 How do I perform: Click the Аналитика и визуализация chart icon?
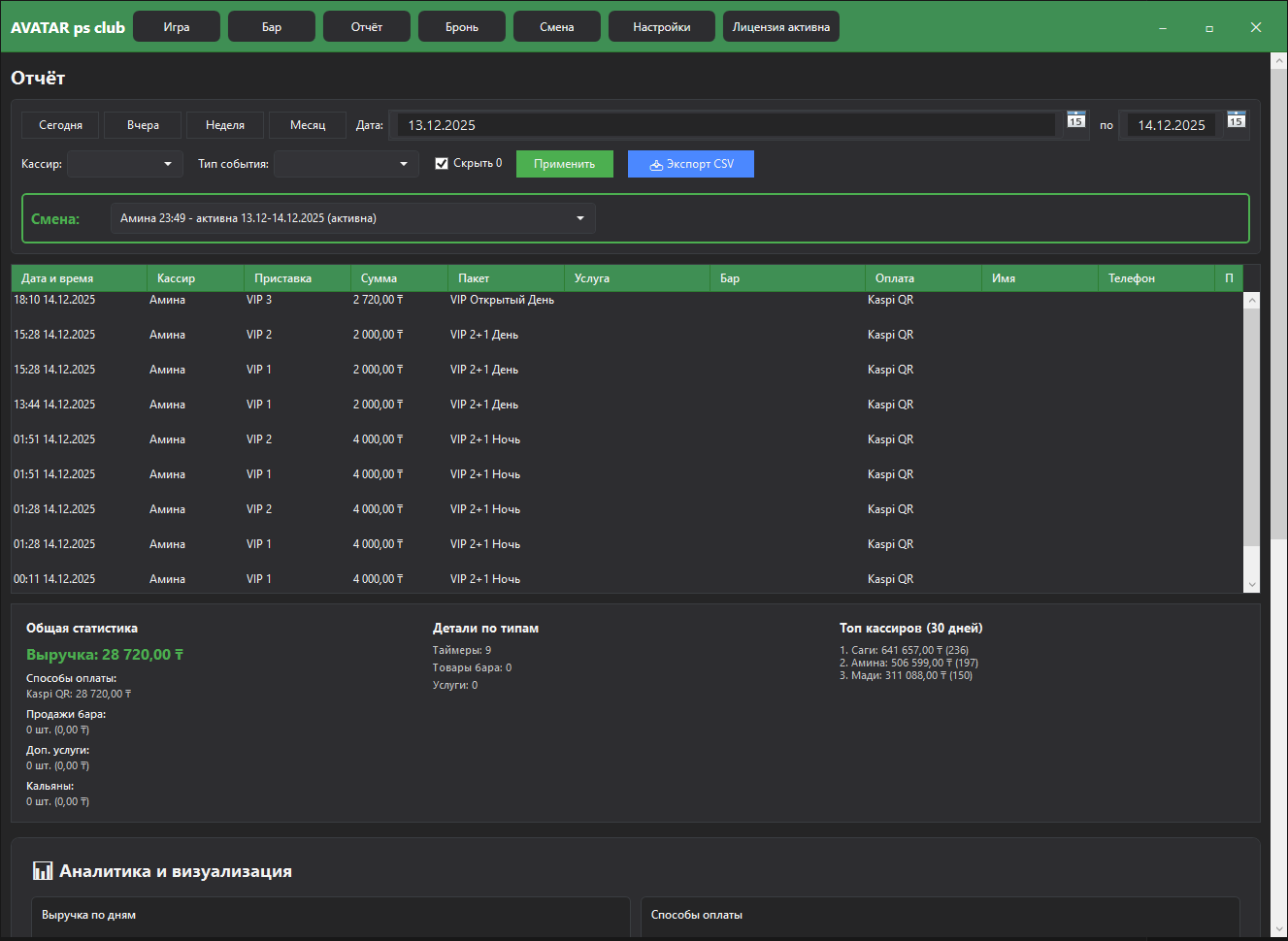pos(43,870)
